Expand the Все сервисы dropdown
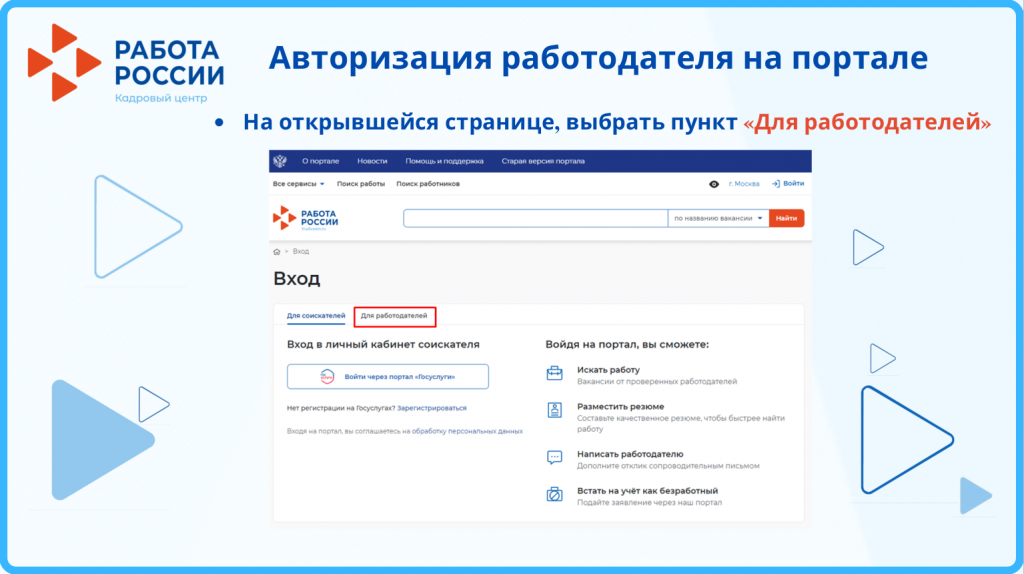The width and height of the screenshot is (1024, 574). pyautogui.click(x=298, y=184)
